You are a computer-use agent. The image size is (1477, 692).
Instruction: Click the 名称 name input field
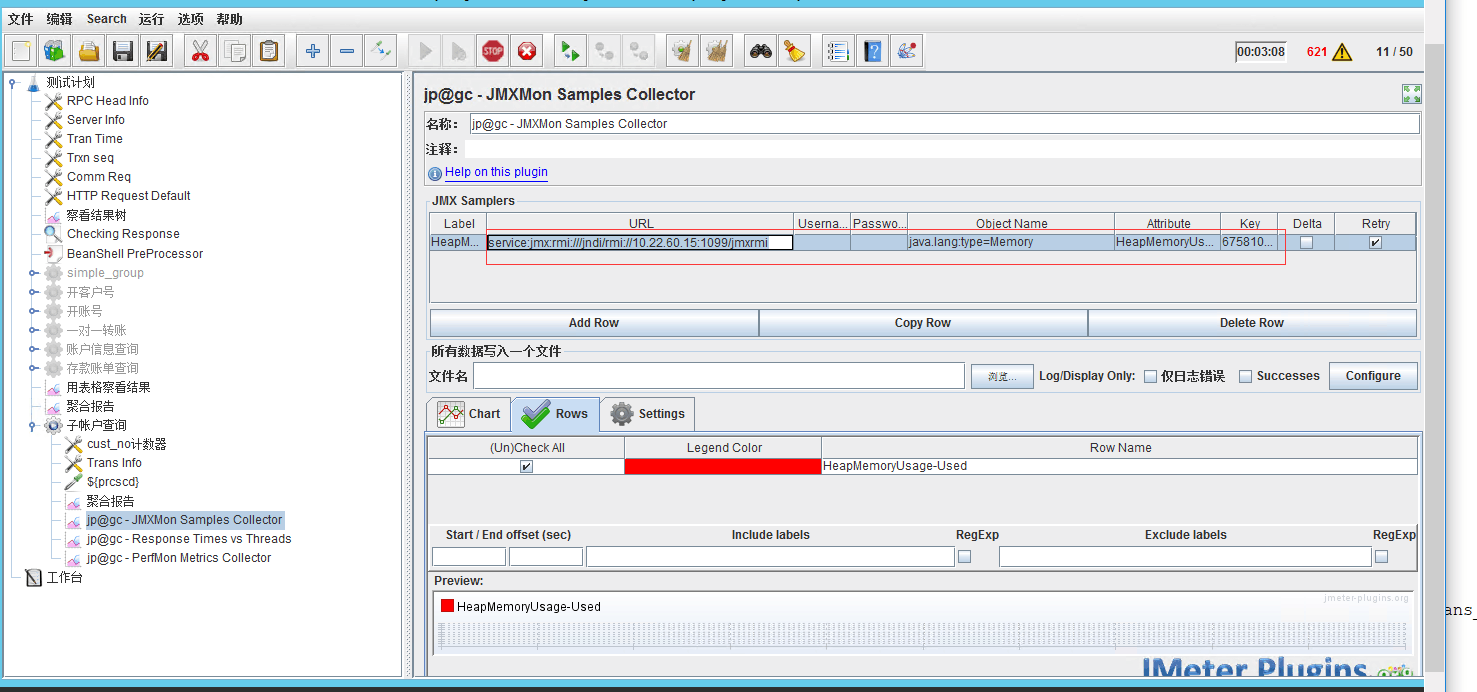click(944, 124)
